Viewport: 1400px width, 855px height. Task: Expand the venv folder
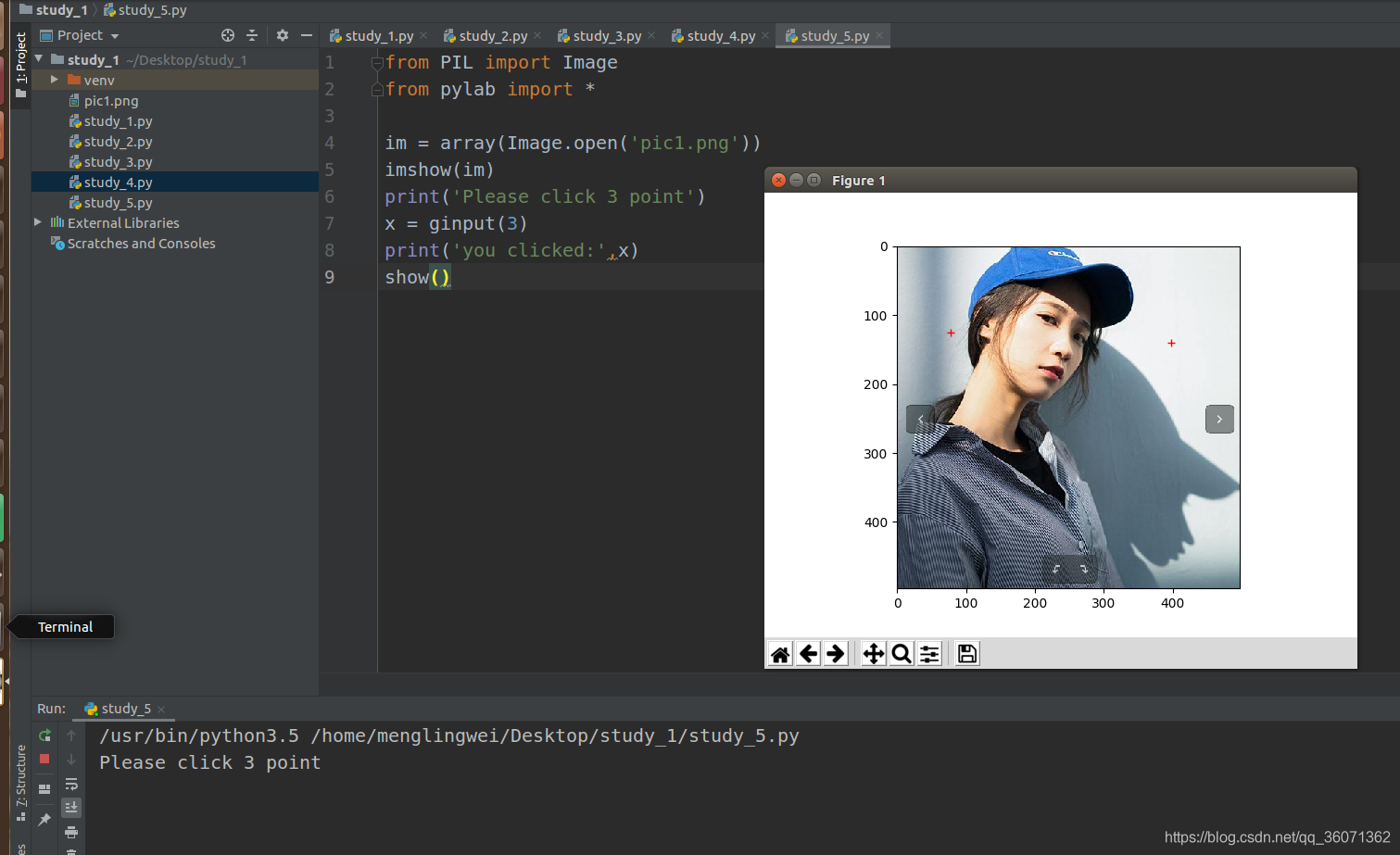[x=54, y=80]
